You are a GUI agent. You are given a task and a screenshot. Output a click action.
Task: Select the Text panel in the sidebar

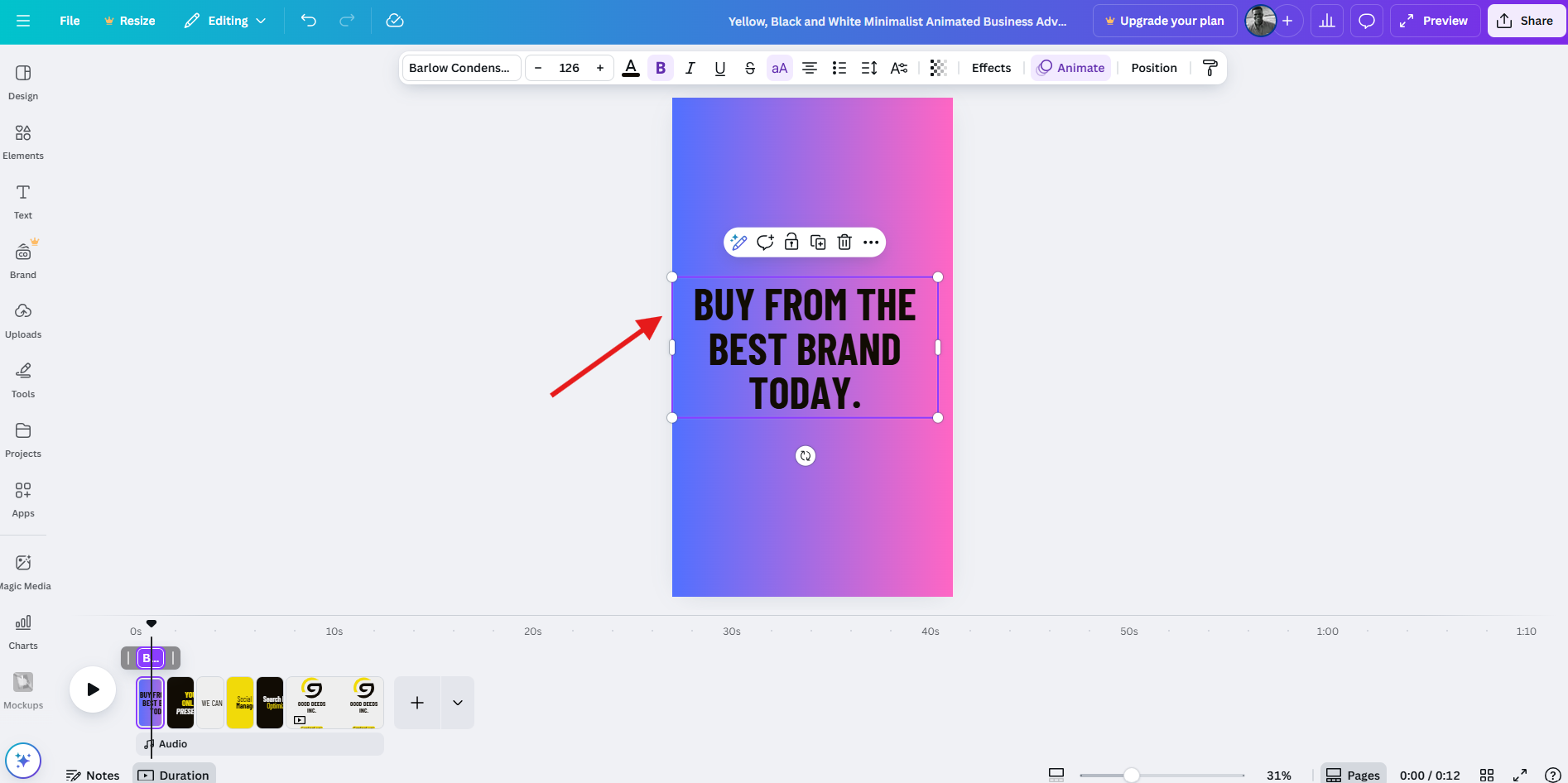(22, 199)
